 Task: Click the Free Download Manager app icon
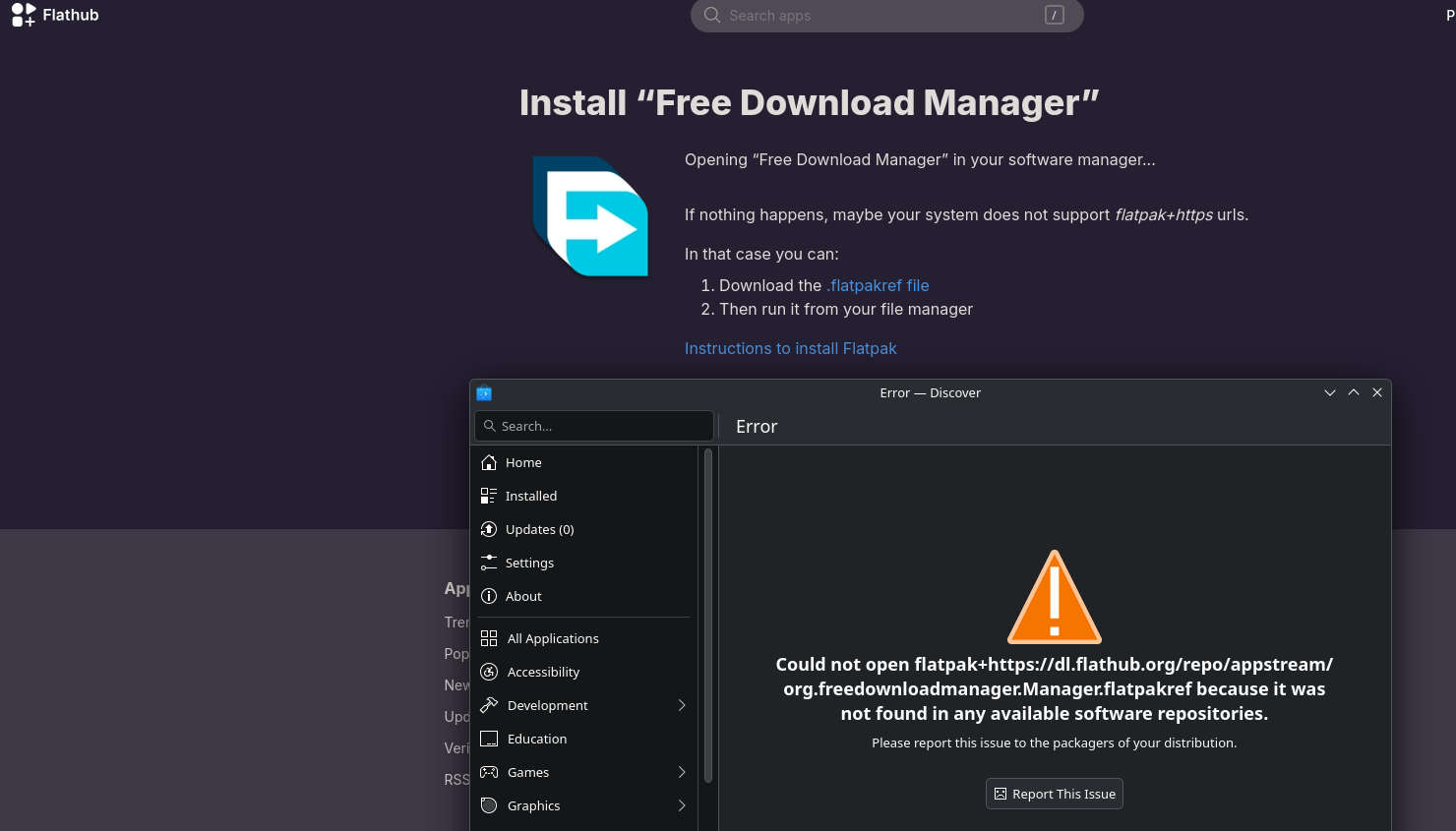[x=590, y=216]
